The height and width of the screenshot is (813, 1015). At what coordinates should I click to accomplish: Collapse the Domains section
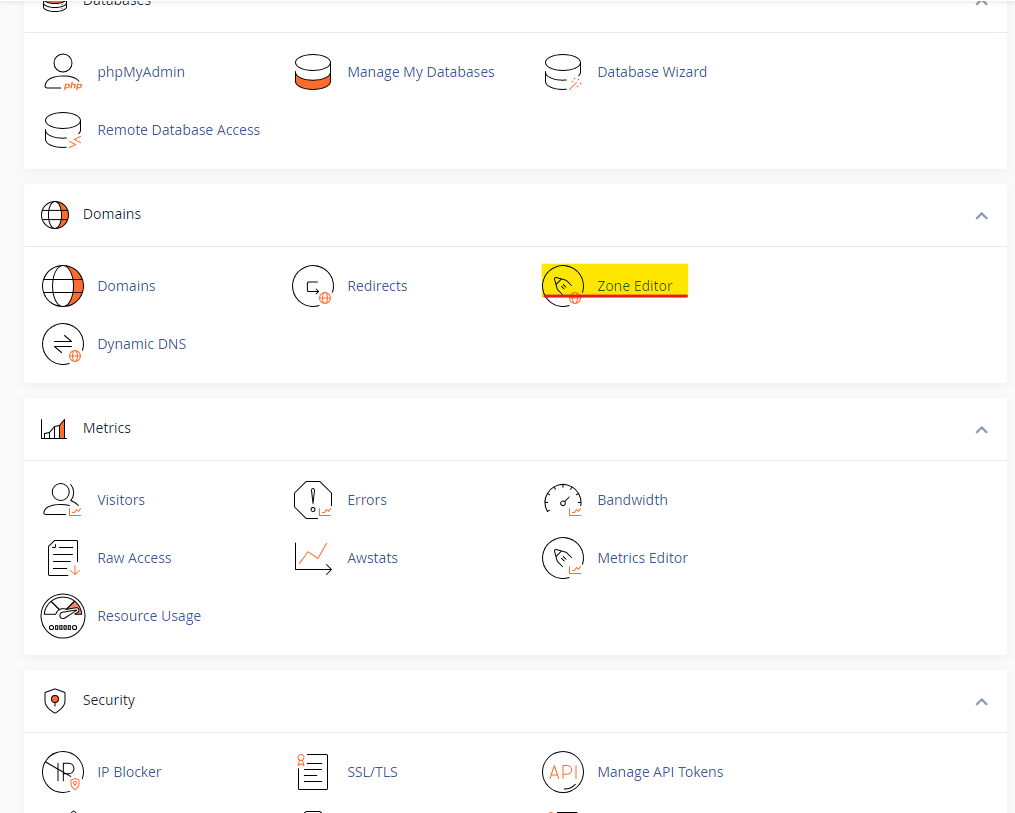pos(981,215)
